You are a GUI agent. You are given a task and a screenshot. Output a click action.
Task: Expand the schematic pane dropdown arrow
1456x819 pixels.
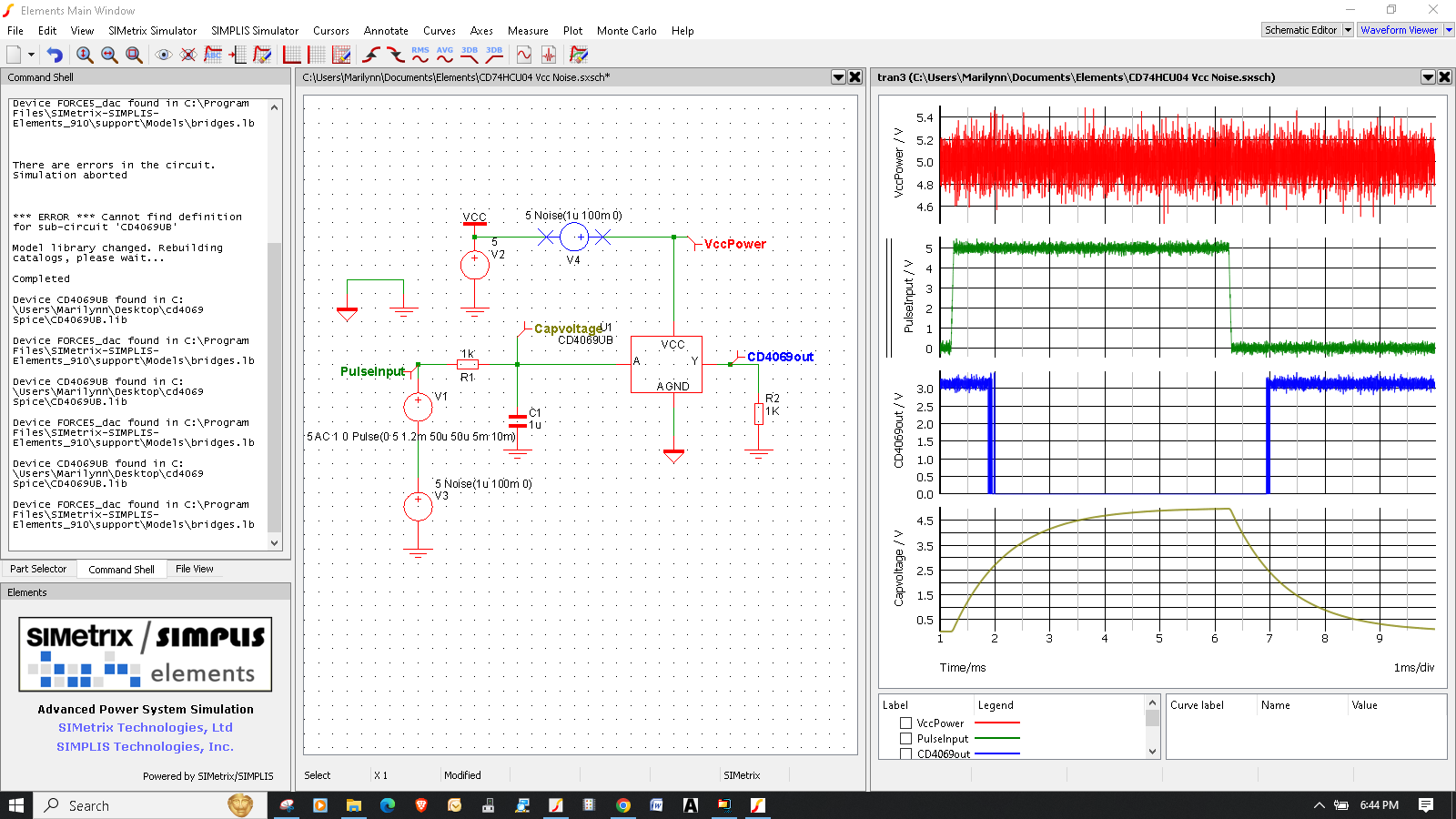839,77
